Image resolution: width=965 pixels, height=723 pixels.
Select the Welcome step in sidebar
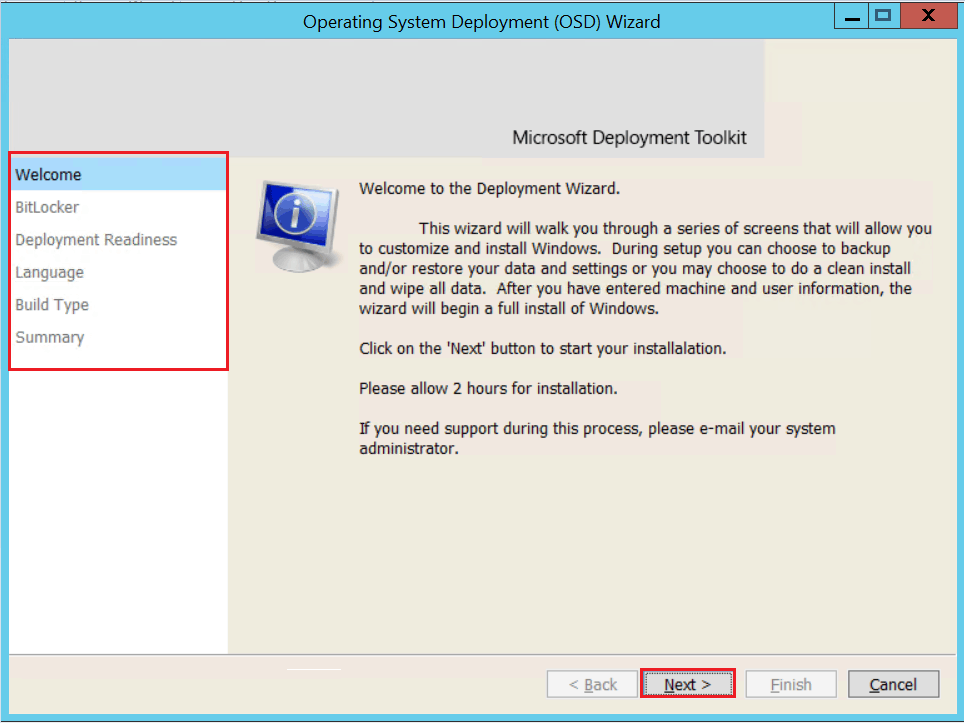(119, 174)
